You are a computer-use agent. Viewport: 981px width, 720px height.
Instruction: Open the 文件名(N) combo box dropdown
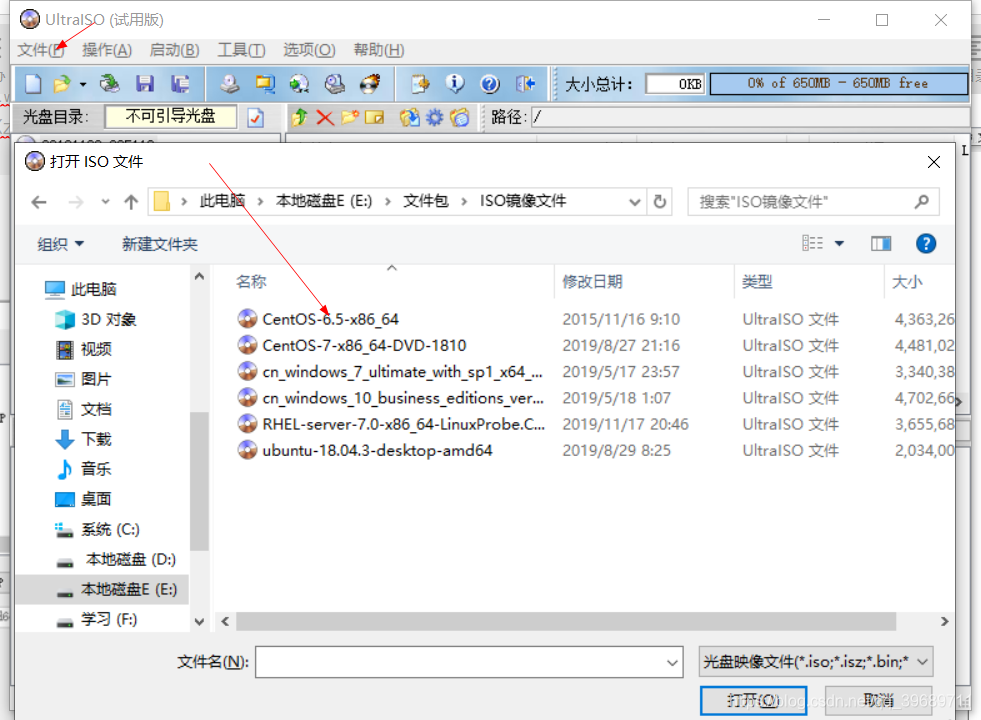click(x=673, y=662)
